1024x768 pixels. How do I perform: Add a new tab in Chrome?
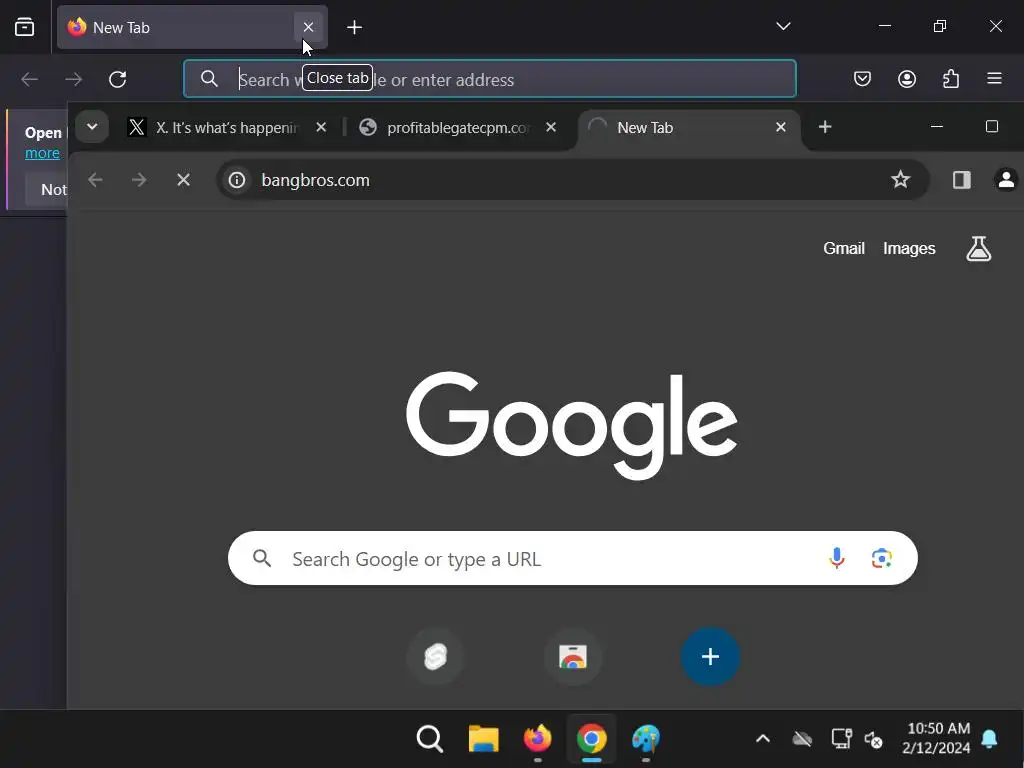coord(825,127)
